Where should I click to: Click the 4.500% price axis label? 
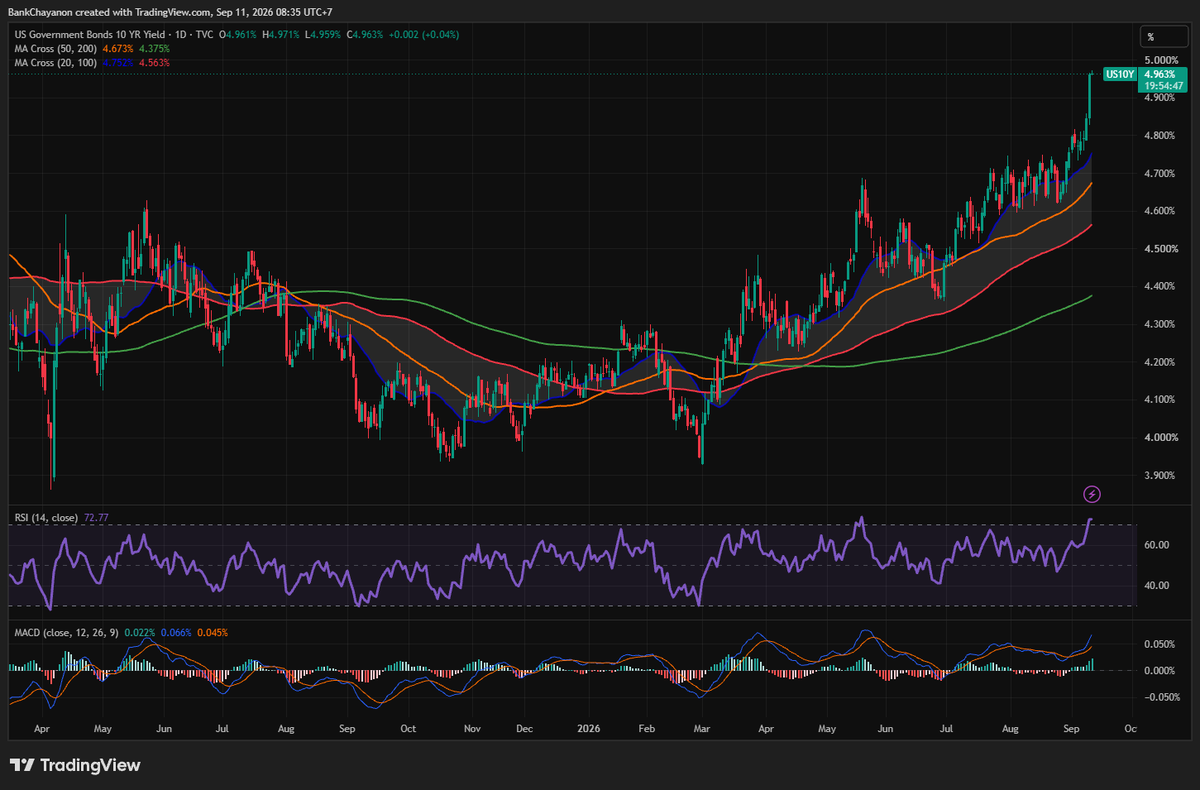point(1161,249)
